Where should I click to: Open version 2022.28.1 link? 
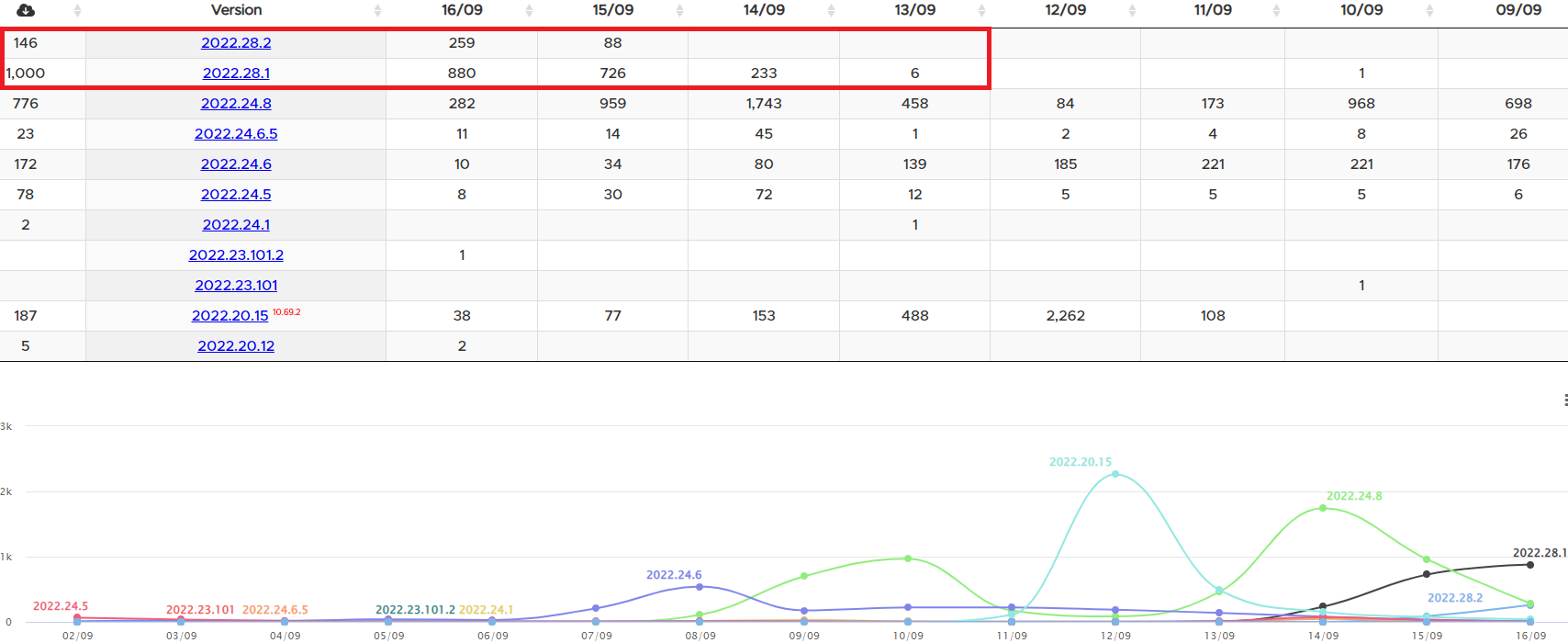[x=236, y=73]
